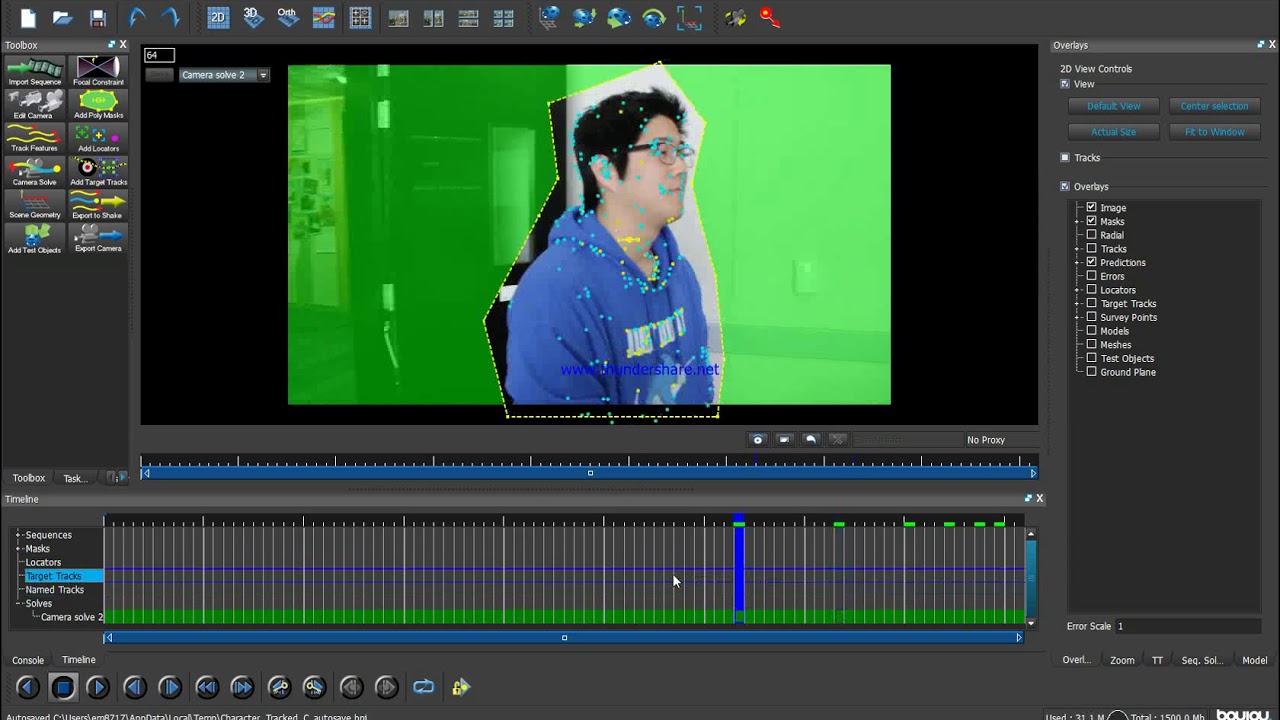The width and height of the screenshot is (1280, 720).
Task: Open the Export to Shake tool
Action: tap(98, 204)
